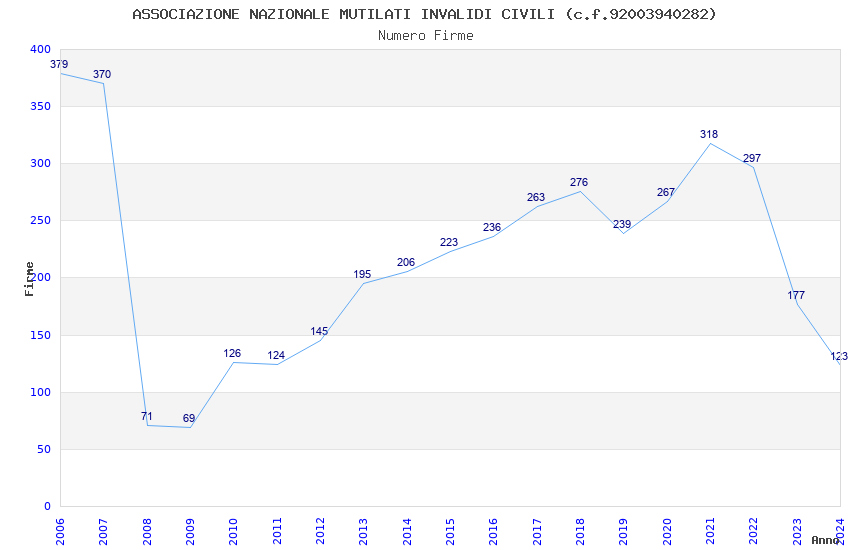Click the data label 267 for 2020
This screenshot has width=850, height=550.
click(666, 192)
